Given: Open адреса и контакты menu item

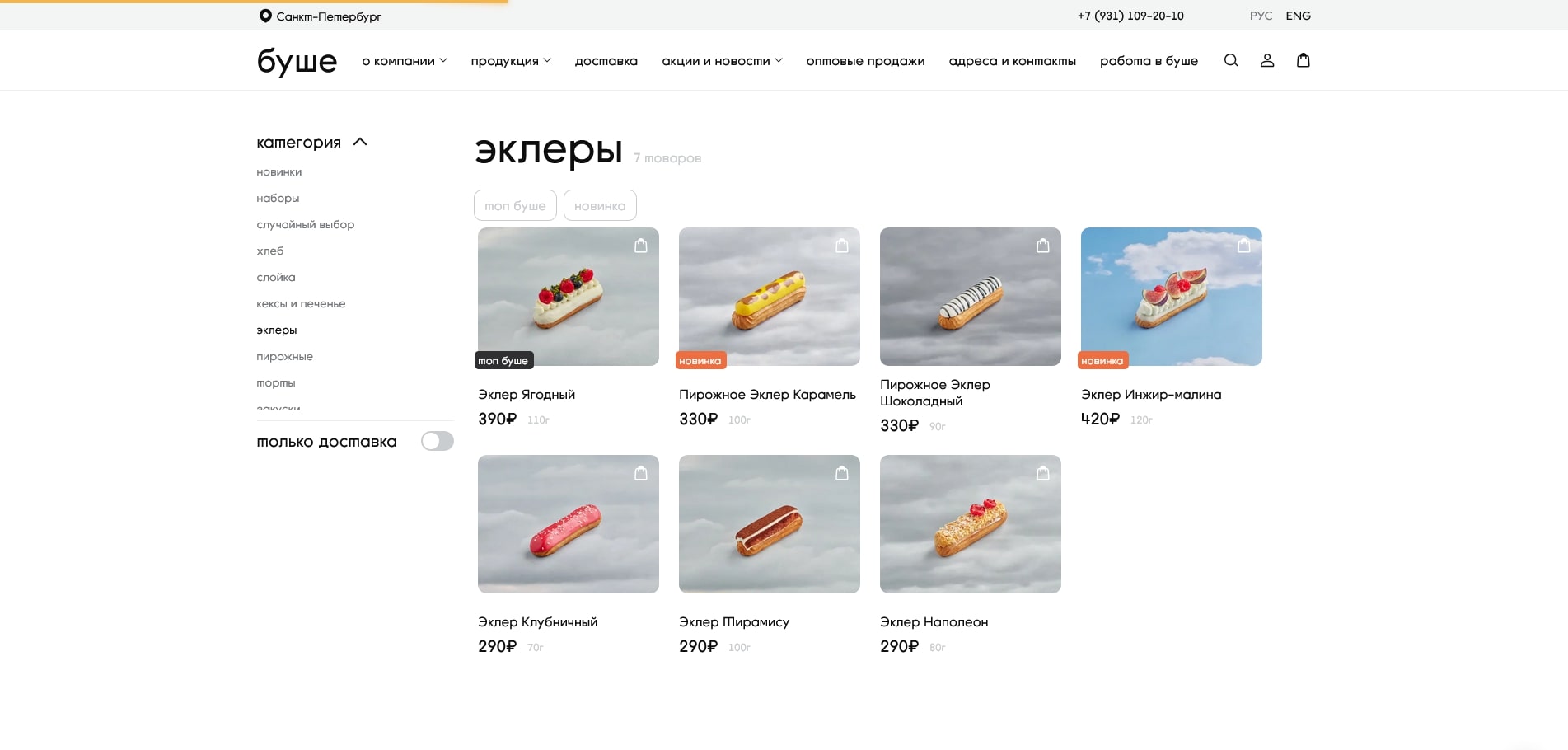Looking at the screenshot, I should coord(1013,60).
